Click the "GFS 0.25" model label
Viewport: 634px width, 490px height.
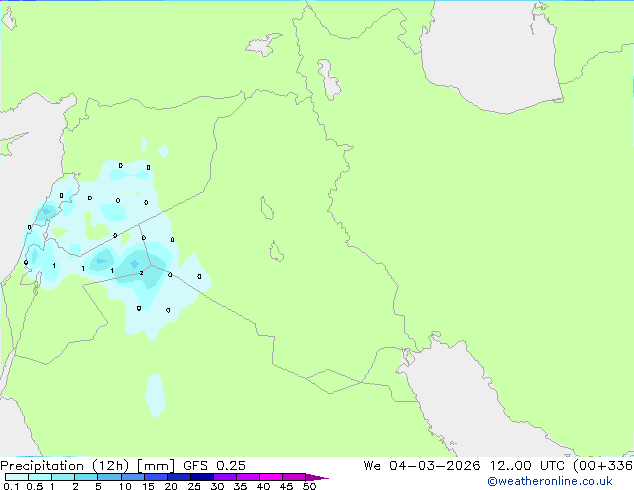[214, 466]
